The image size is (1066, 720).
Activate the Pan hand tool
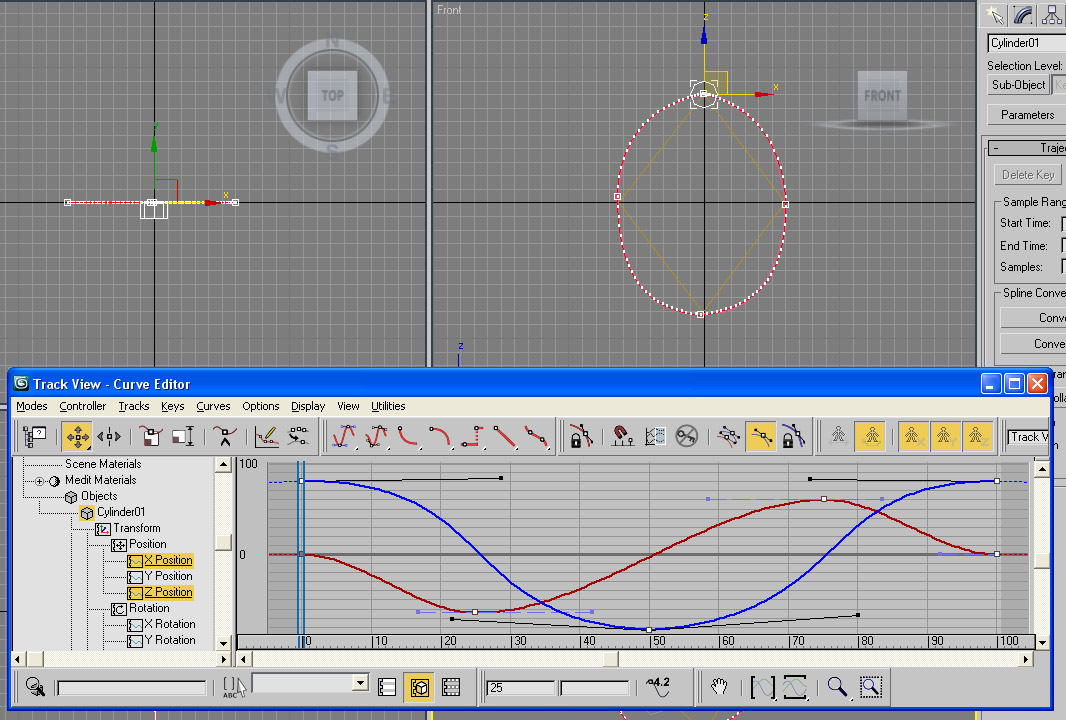click(718, 687)
